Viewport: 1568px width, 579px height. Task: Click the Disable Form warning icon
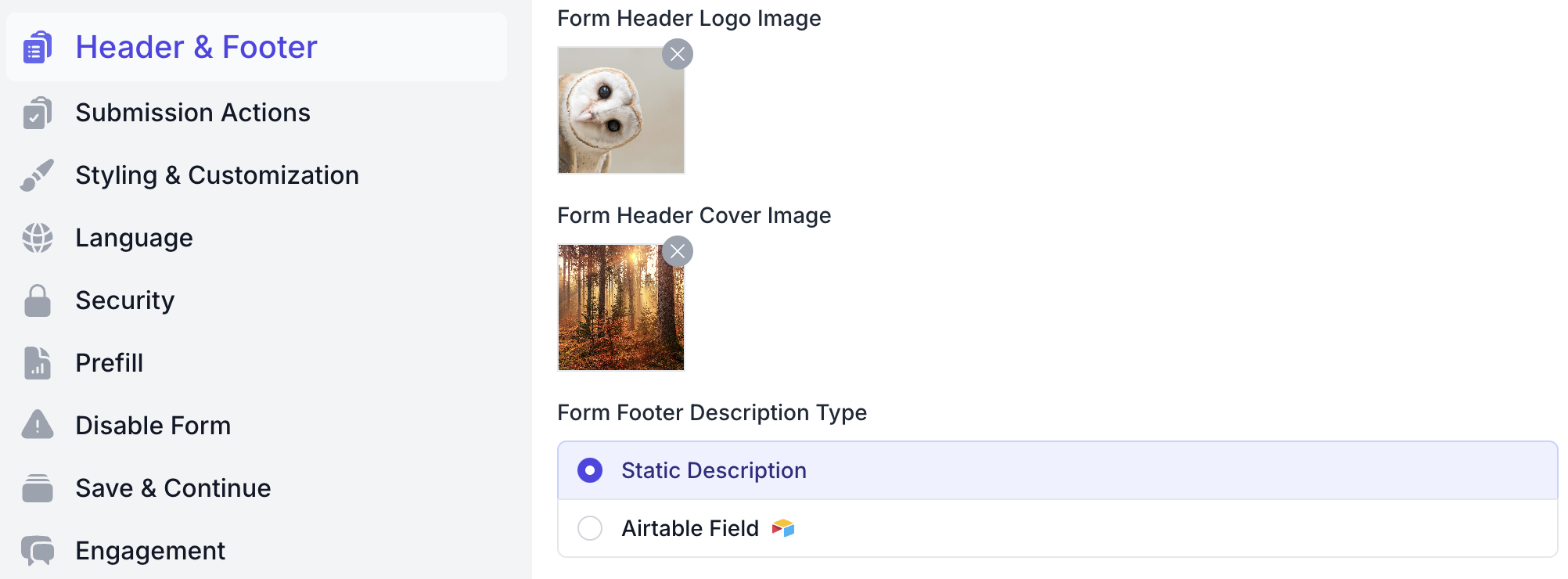pyautogui.click(x=38, y=426)
